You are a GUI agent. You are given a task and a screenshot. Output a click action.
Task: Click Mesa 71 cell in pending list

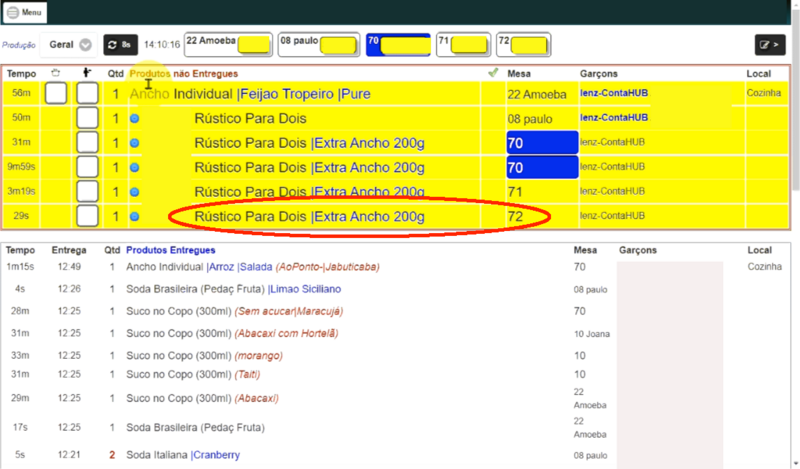point(515,192)
